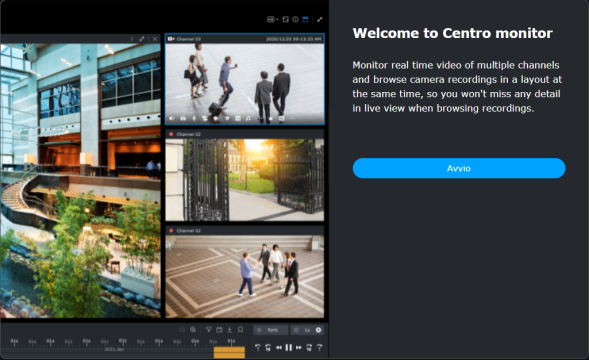The image size is (589, 360).
Task: Click the bookmark icon above the timeline
Action: (x=240, y=330)
